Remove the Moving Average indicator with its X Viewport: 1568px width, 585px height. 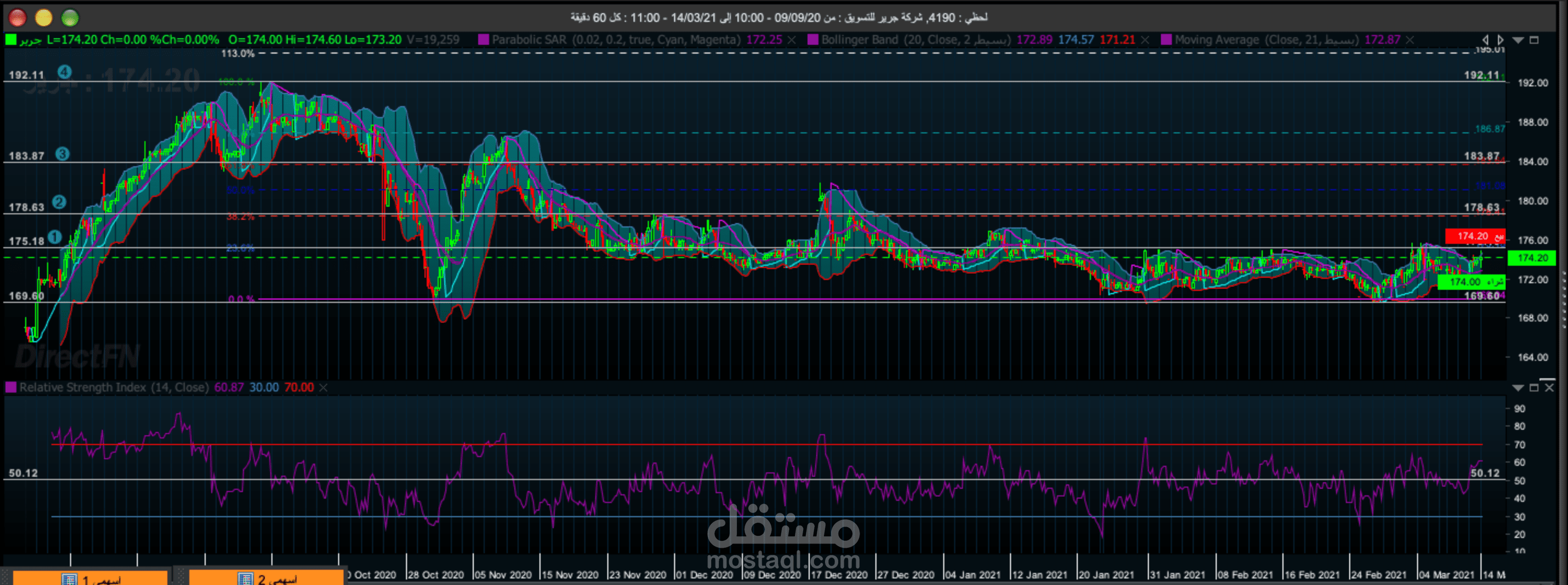click(x=1410, y=39)
